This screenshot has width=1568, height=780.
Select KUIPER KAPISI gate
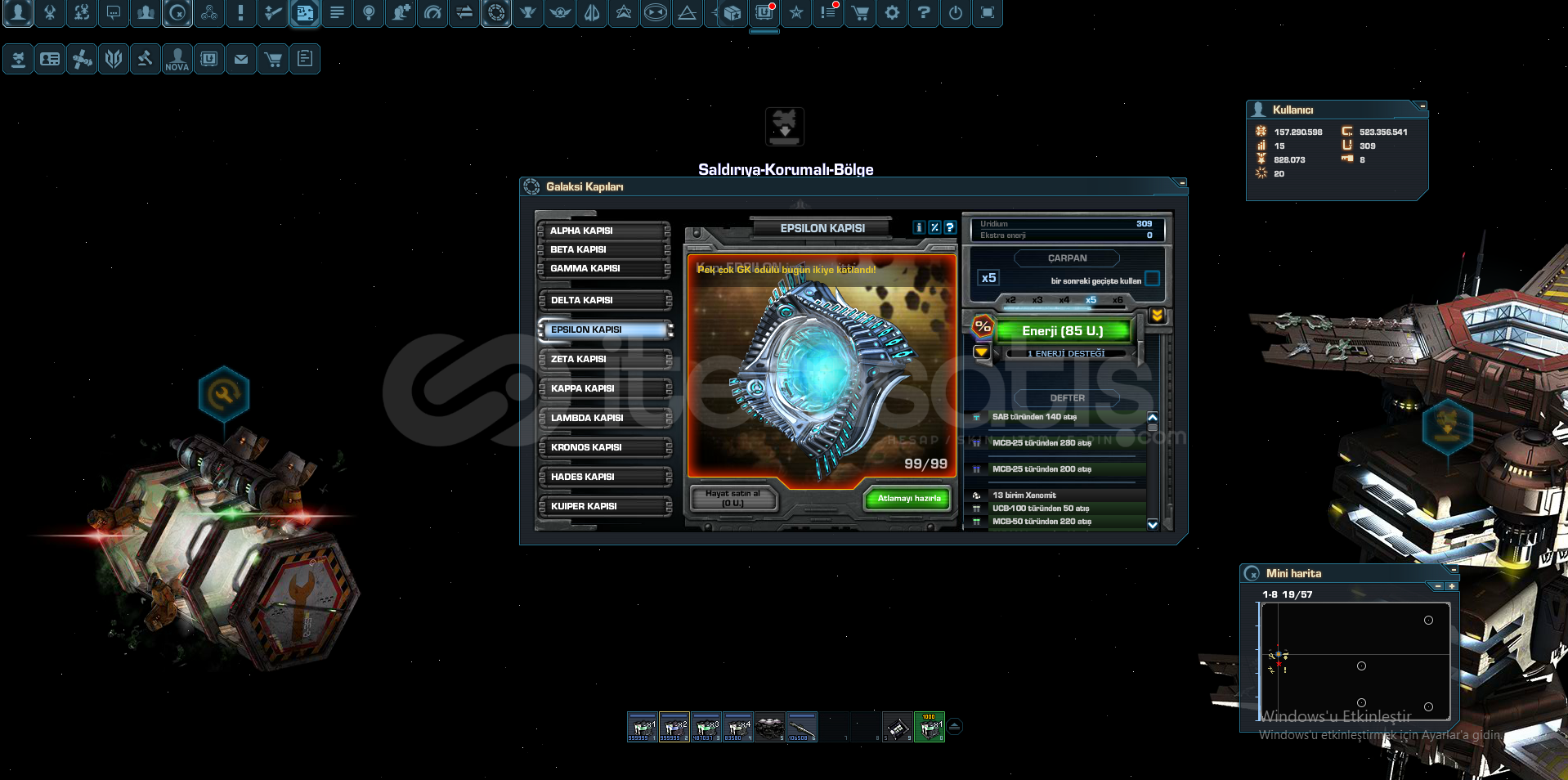[x=605, y=506]
